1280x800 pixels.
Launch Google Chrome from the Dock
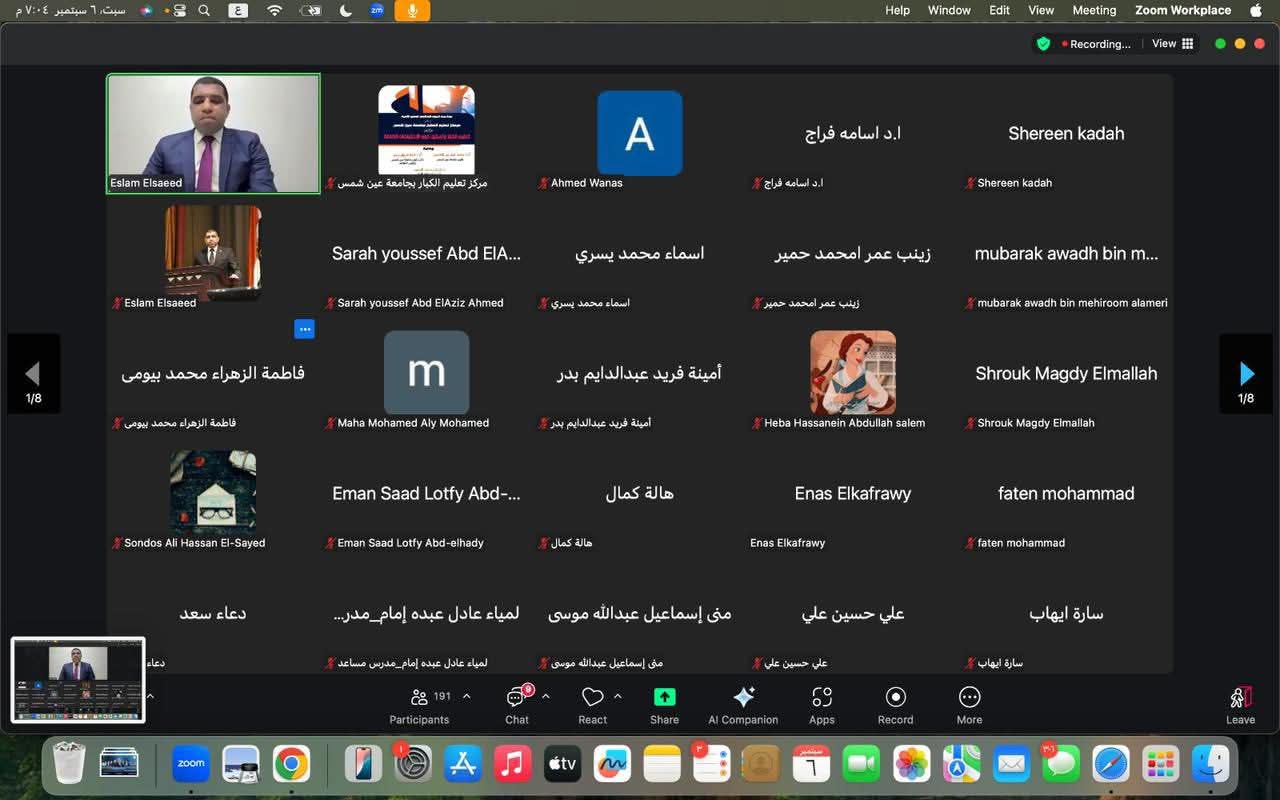tap(289, 763)
